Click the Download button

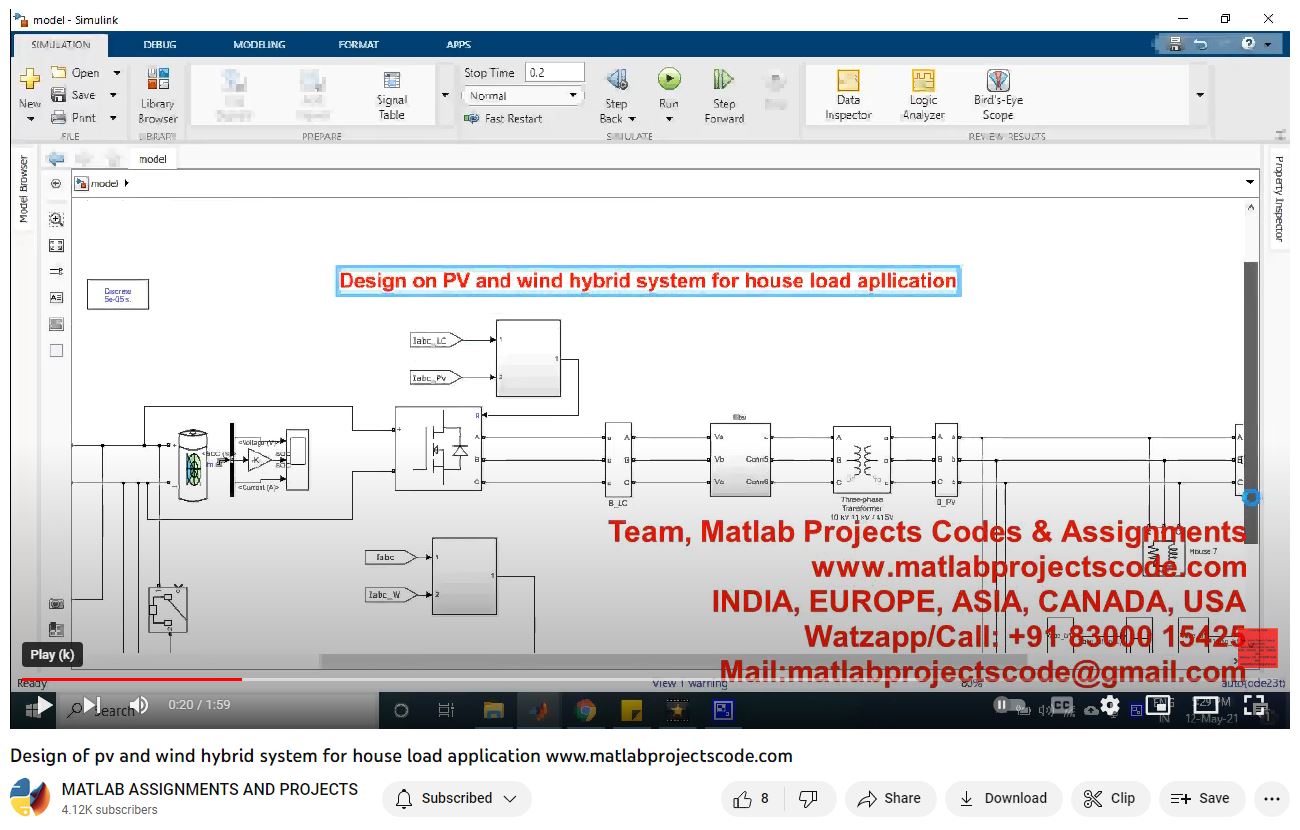1003,798
